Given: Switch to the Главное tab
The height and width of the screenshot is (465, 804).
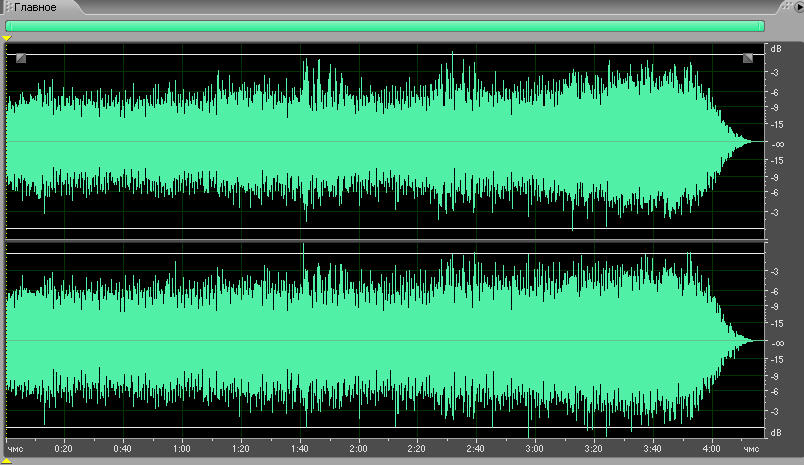Looking at the screenshot, I should coord(34,7).
